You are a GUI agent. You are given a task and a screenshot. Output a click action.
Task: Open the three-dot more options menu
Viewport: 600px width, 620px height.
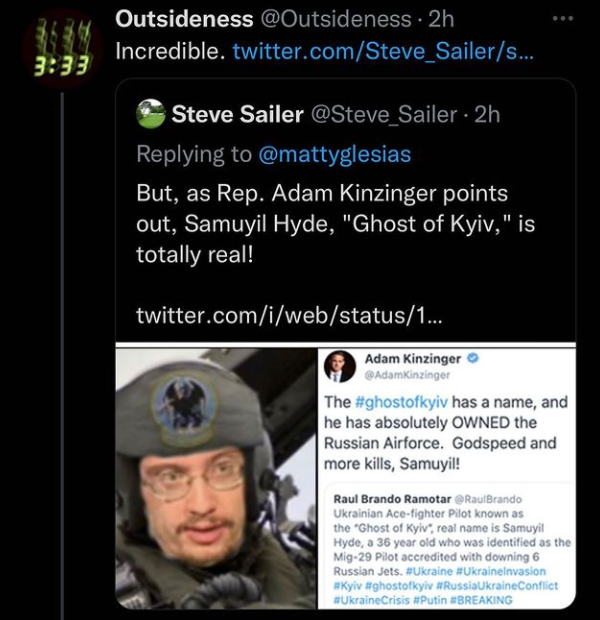click(561, 19)
